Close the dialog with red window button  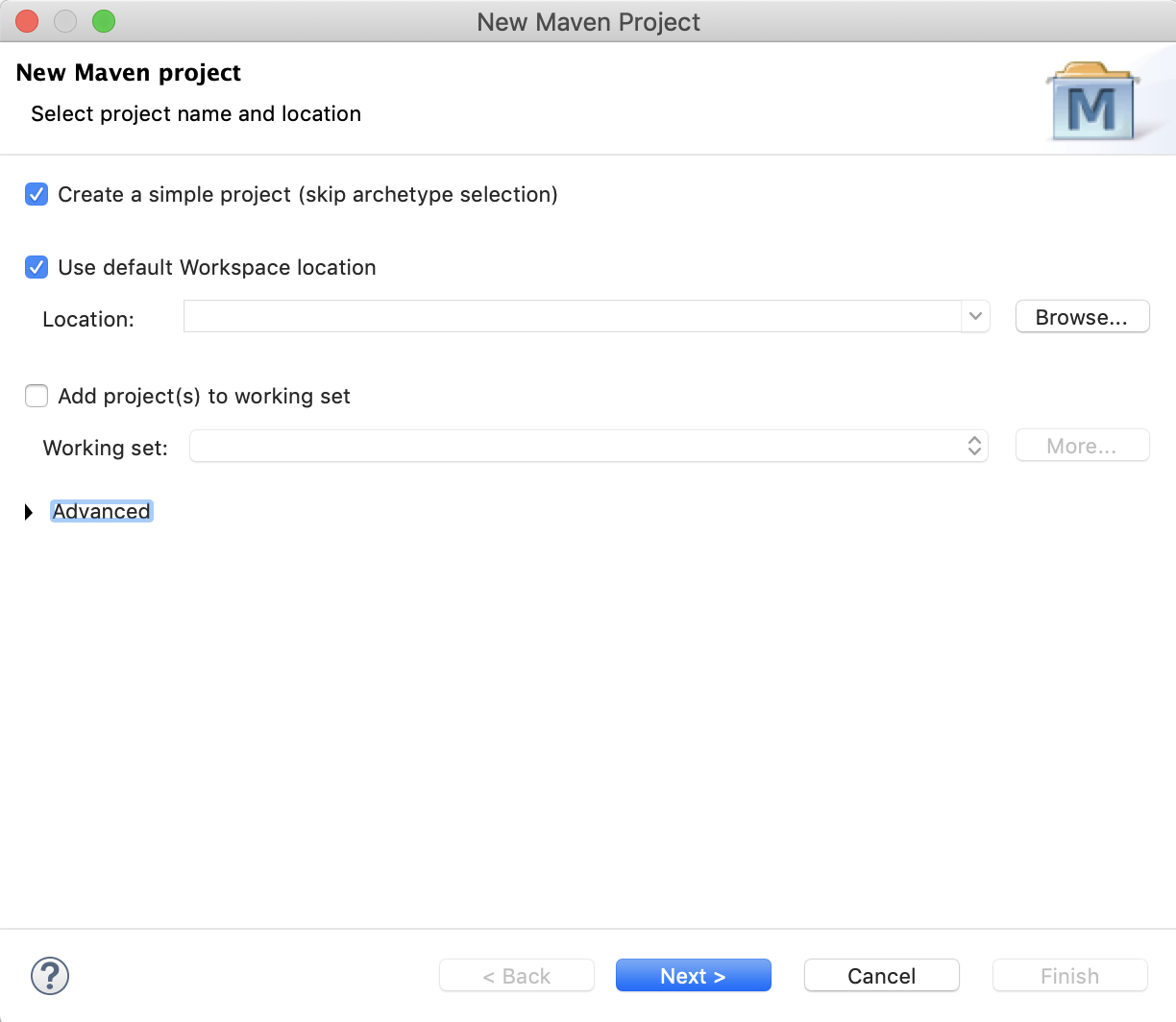27,21
